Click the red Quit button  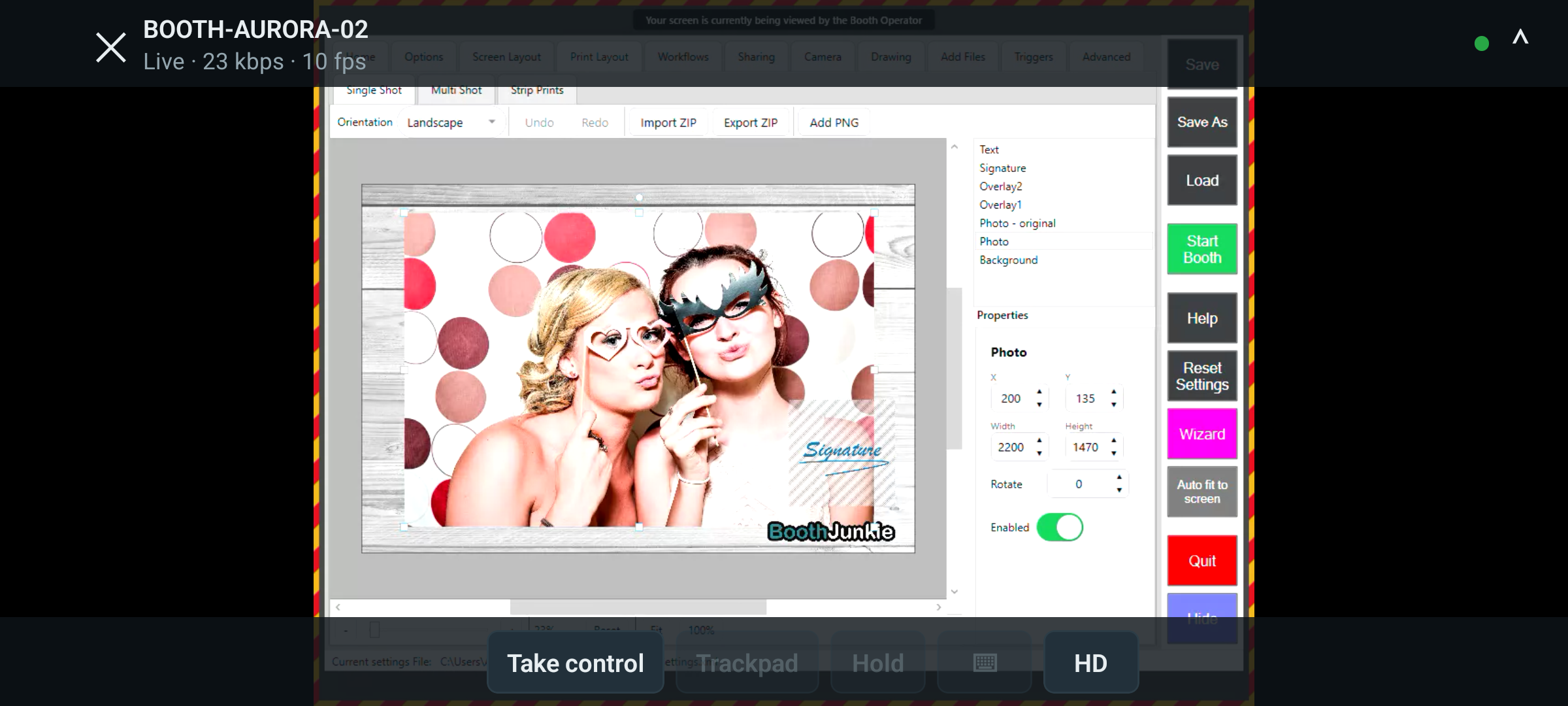click(1202, 561)
